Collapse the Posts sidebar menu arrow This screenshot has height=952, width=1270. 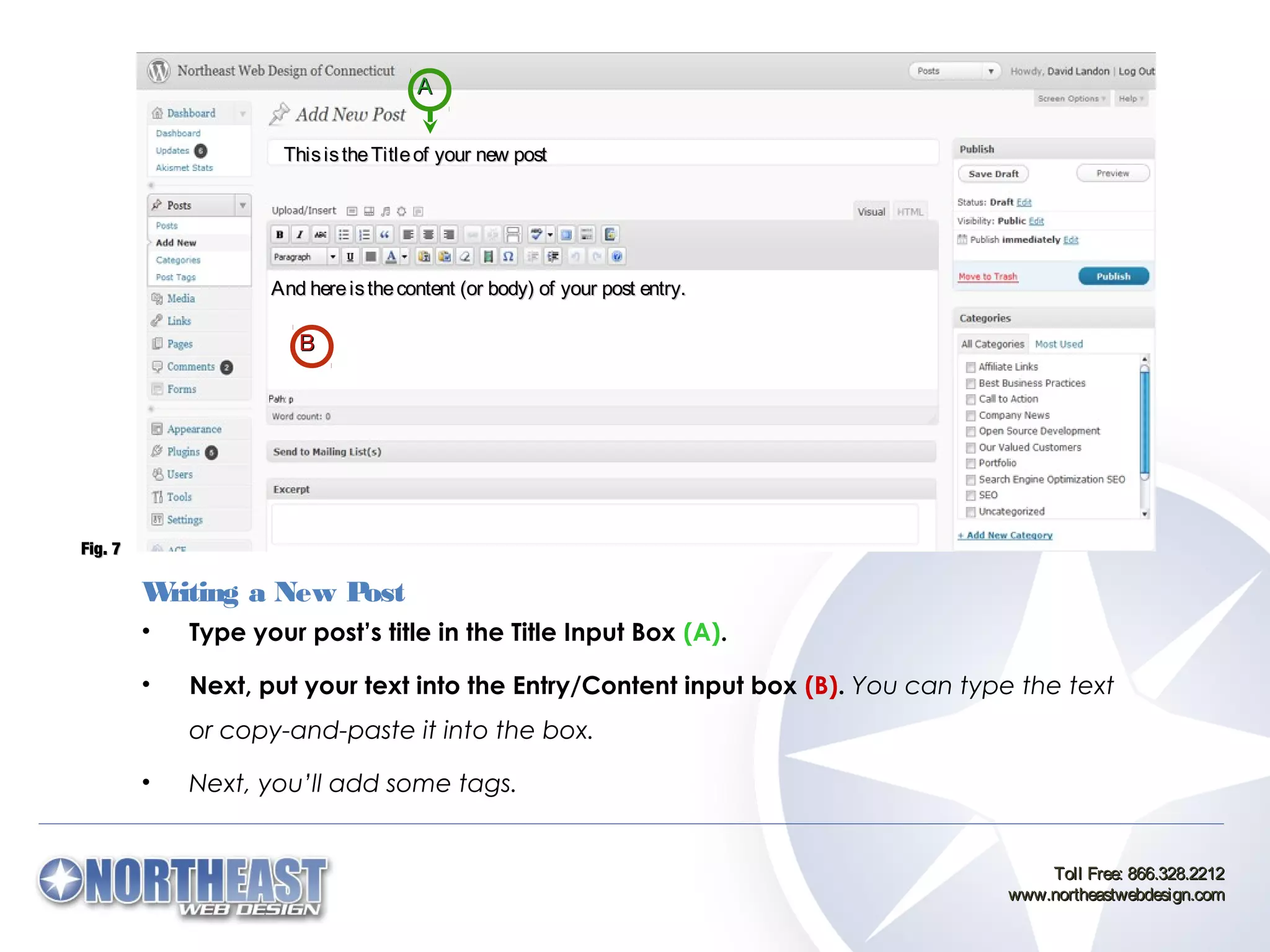pyautogui.click(x=243, y=205)
